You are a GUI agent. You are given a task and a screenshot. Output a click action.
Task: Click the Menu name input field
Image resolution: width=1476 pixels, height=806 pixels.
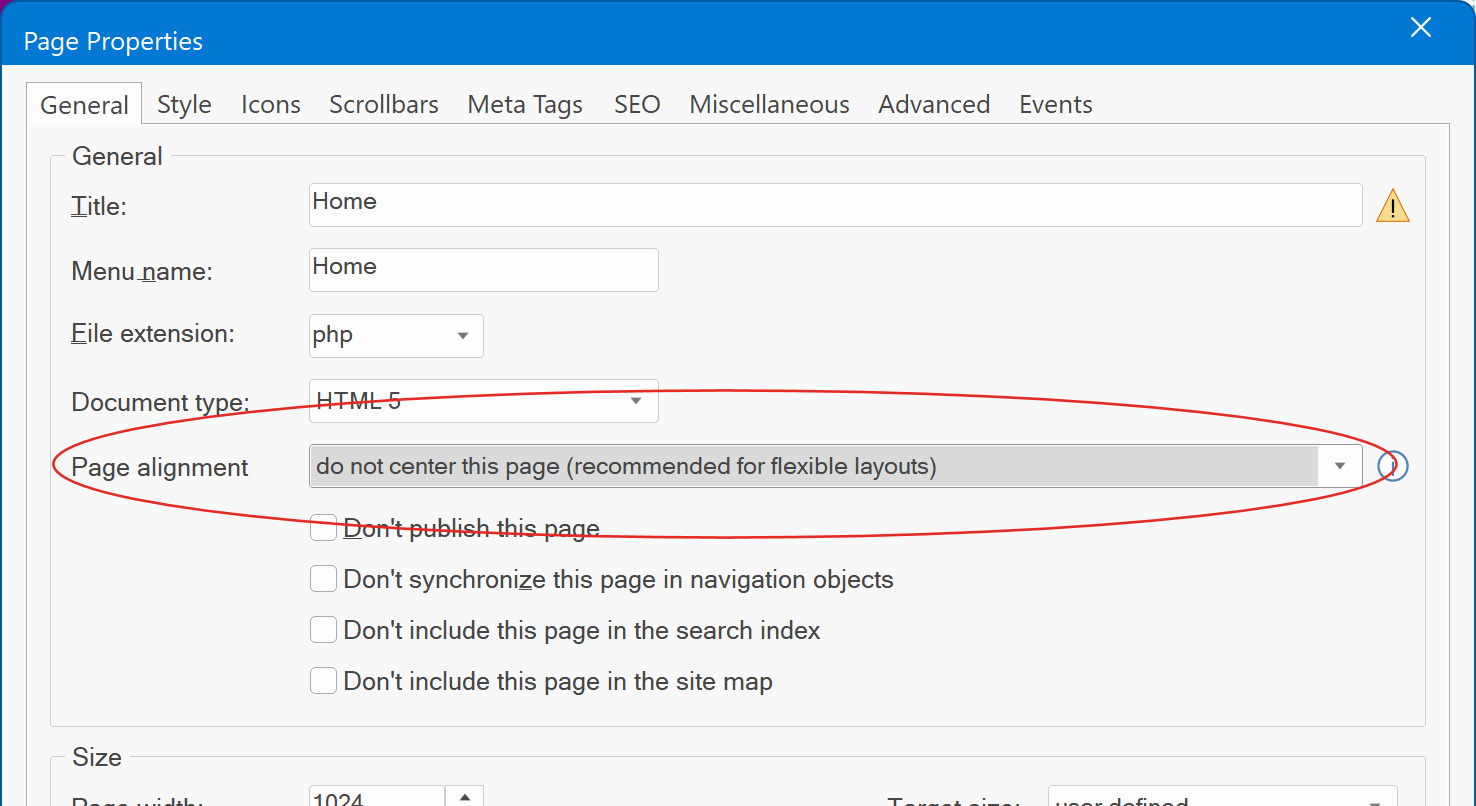click(x=483, y=270)
